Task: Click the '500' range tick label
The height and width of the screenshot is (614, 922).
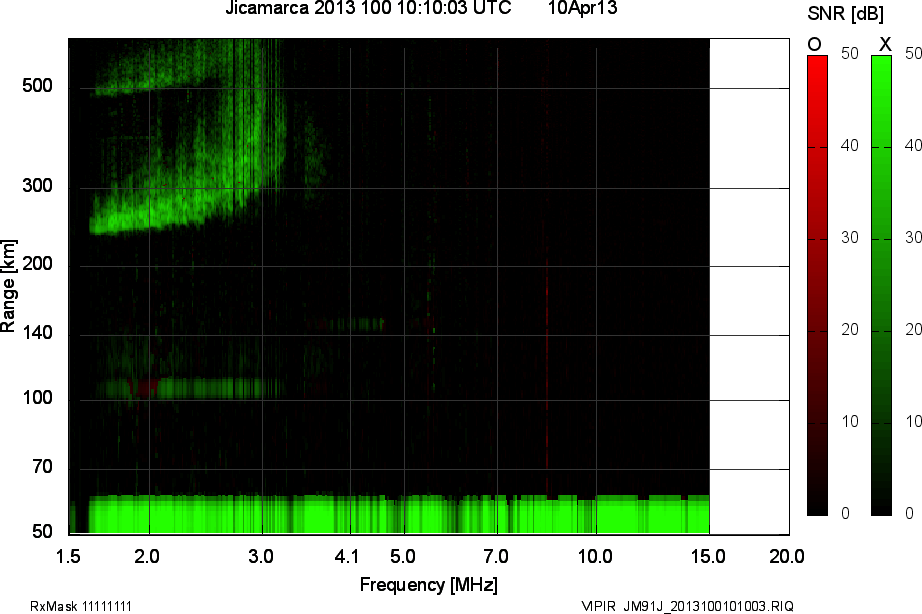Action: pyautogui.click(x=37, y=86)
